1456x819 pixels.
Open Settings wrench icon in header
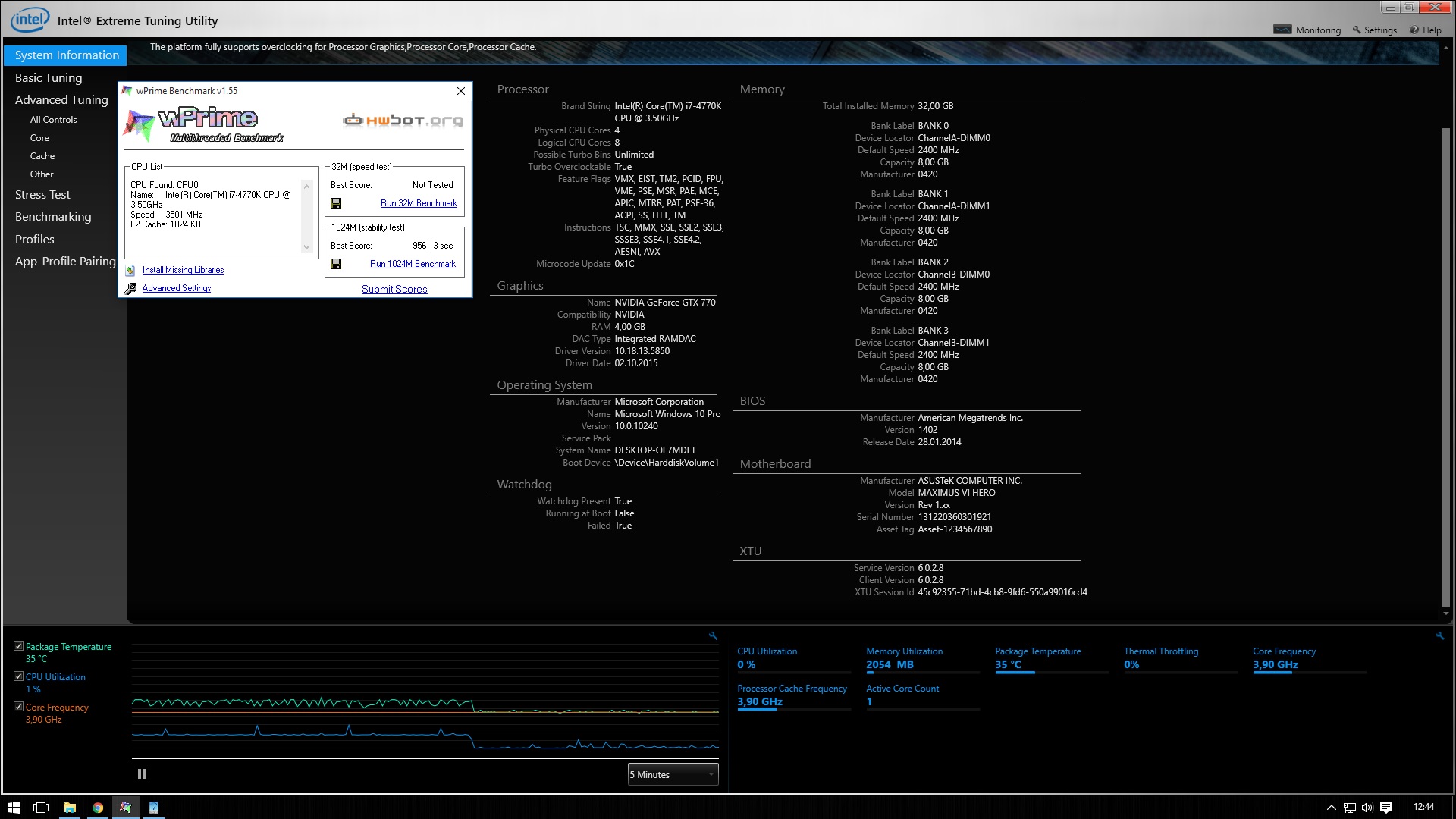(1357, 30)
